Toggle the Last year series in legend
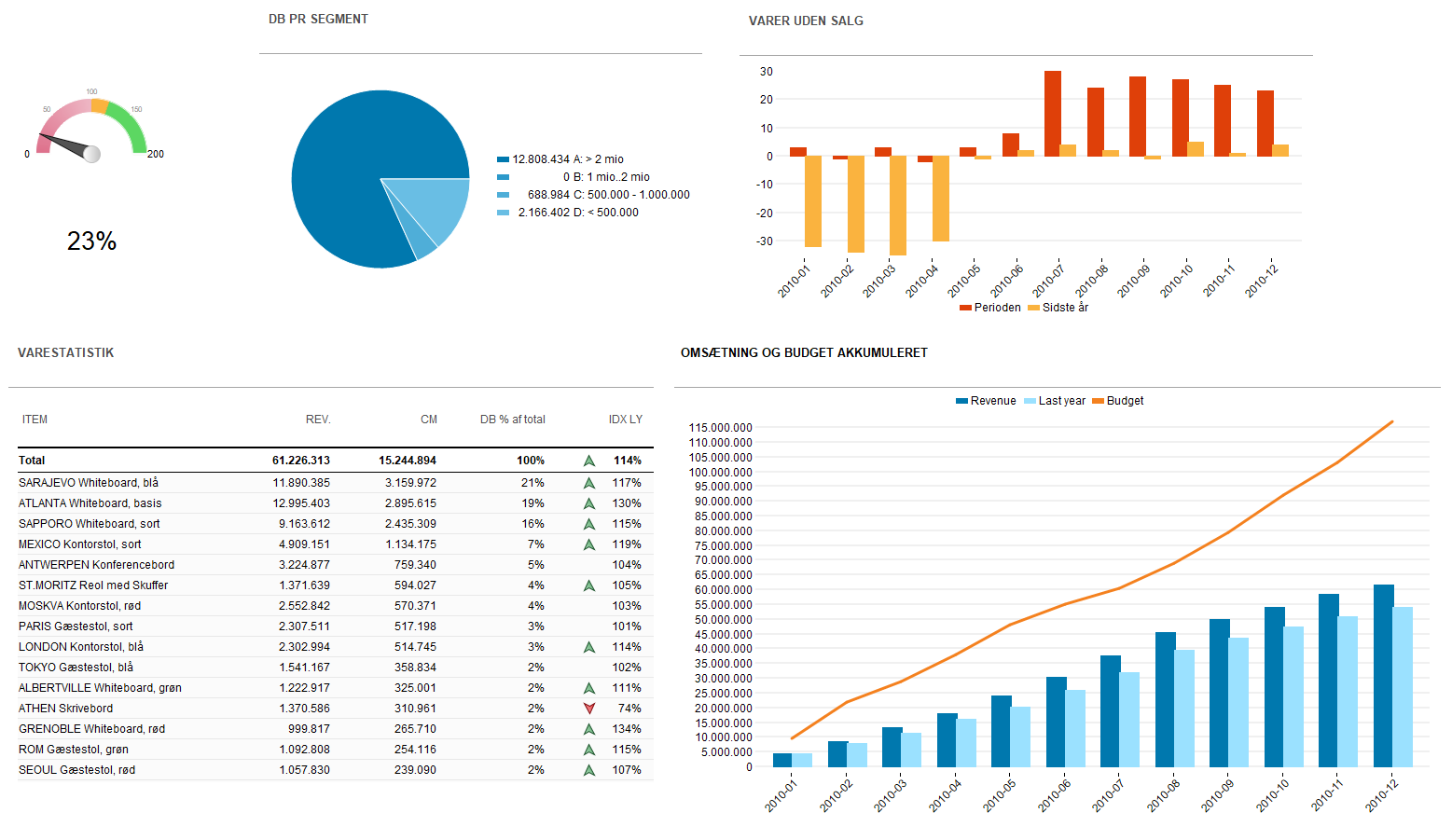The image size is (1452, 840). tap(1055, 401)
